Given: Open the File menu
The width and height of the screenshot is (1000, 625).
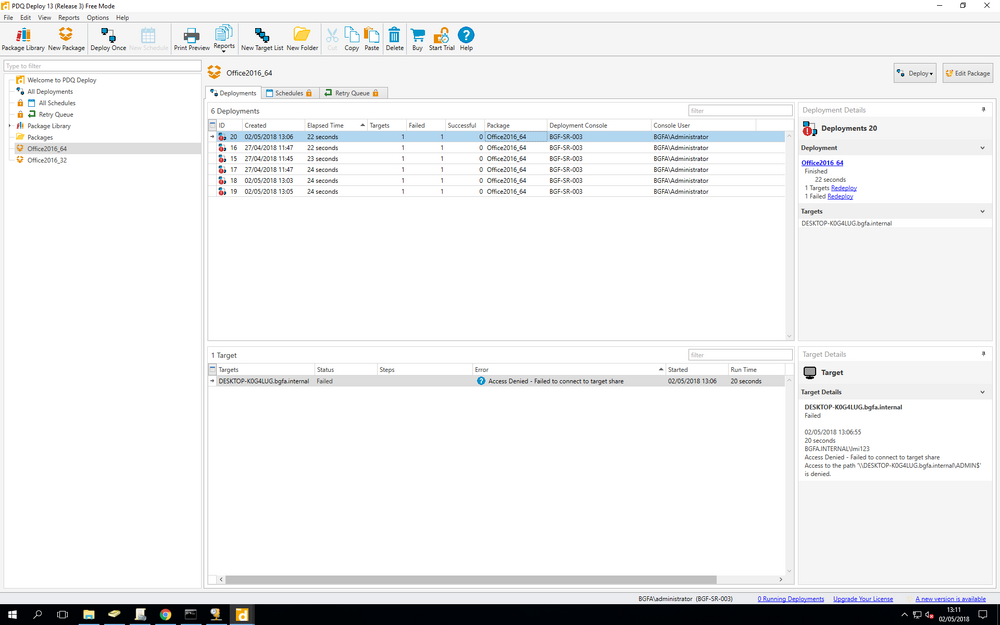Looking at the screenshot, I should 8,18.
